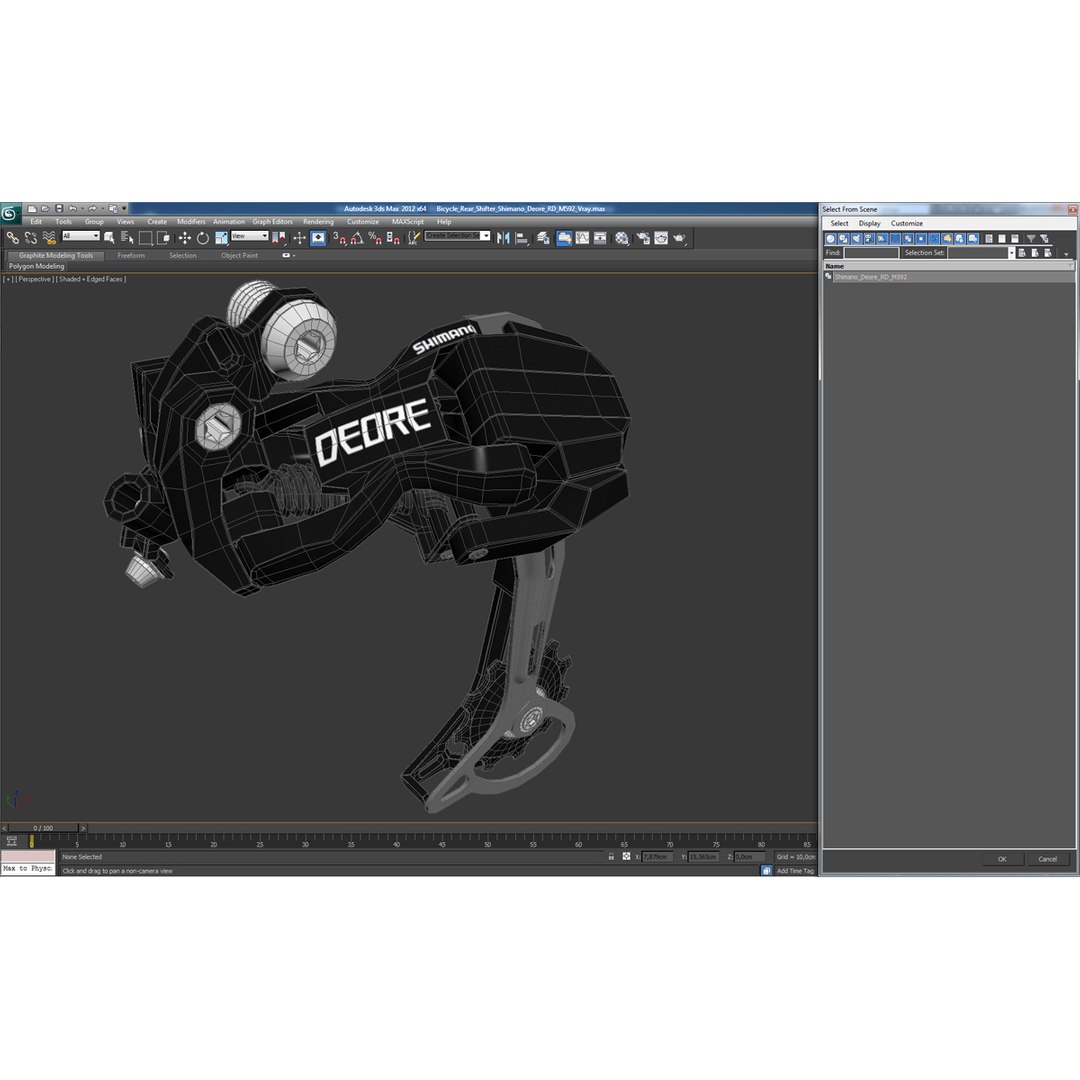Toggle Display Shapes filter in Select From Scene
1080x1080 pixels.
click(844, 238)
